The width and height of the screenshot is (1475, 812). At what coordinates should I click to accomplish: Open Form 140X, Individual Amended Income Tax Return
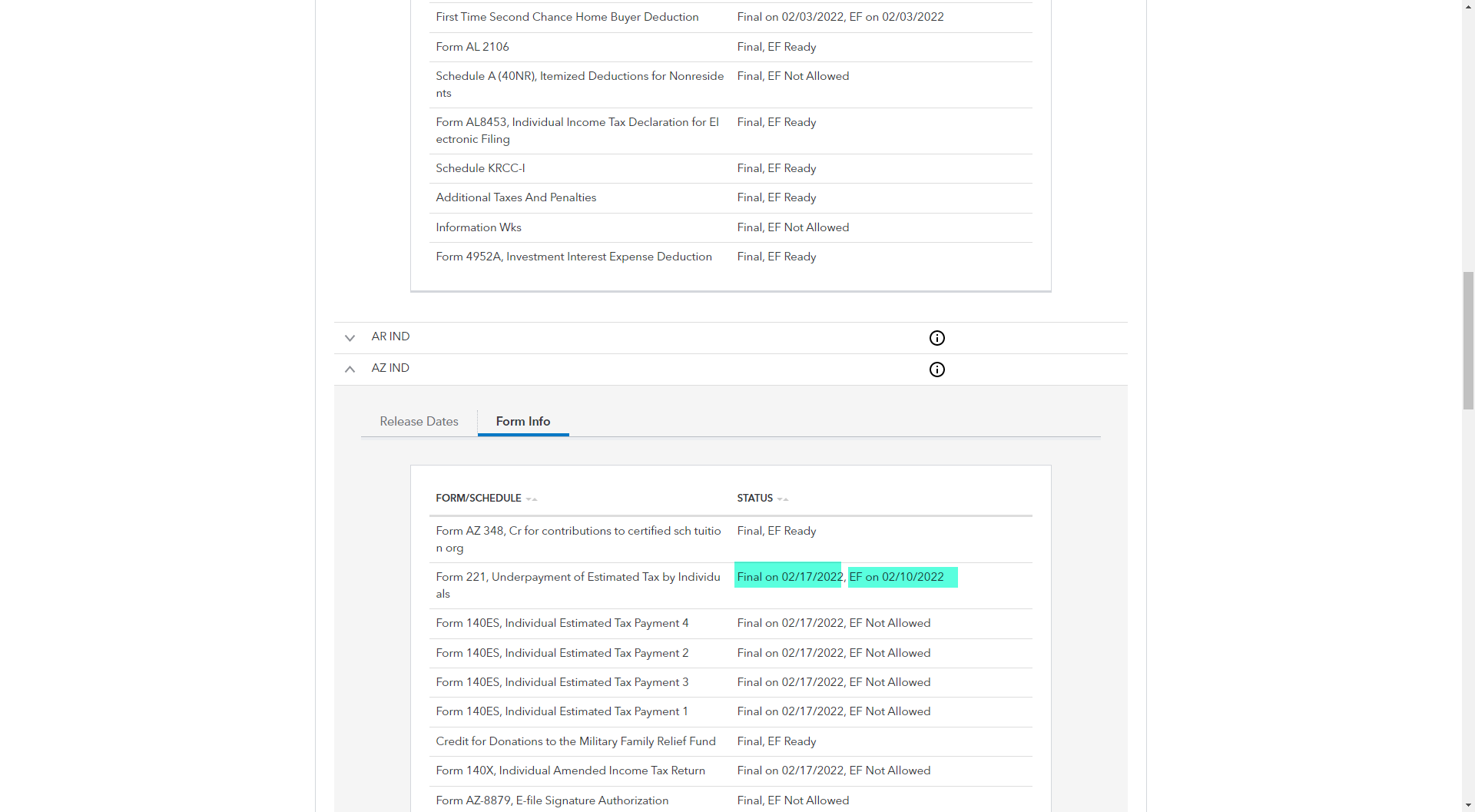click(x=570, y=771)
